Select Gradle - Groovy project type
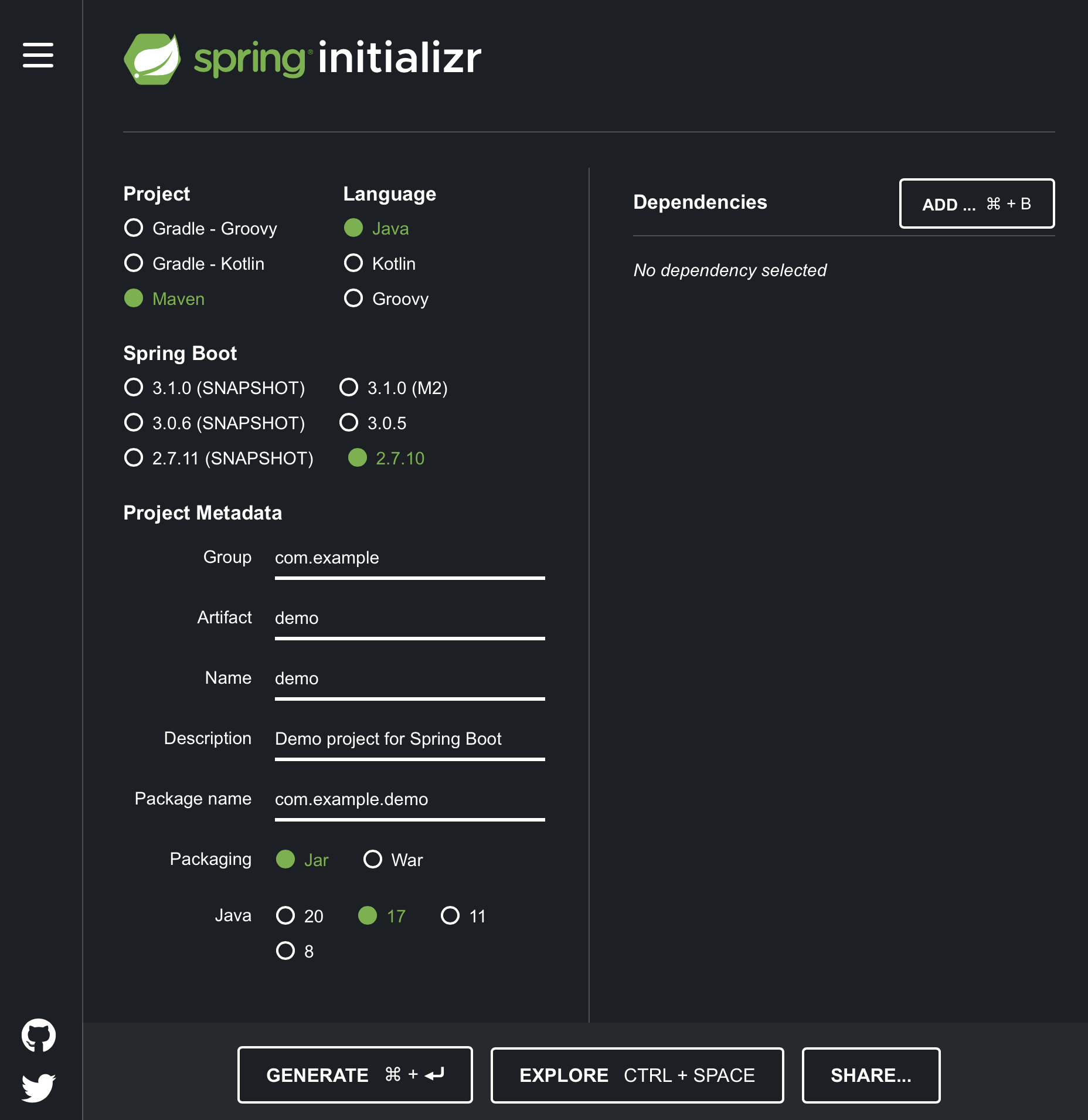 pyautogui.click(x=201, y=228)
